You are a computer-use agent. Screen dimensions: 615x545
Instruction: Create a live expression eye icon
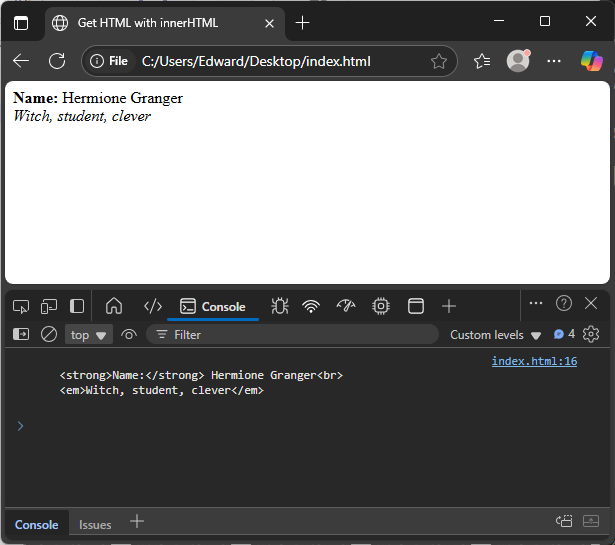pyautogui.click(x=129, y=335)
